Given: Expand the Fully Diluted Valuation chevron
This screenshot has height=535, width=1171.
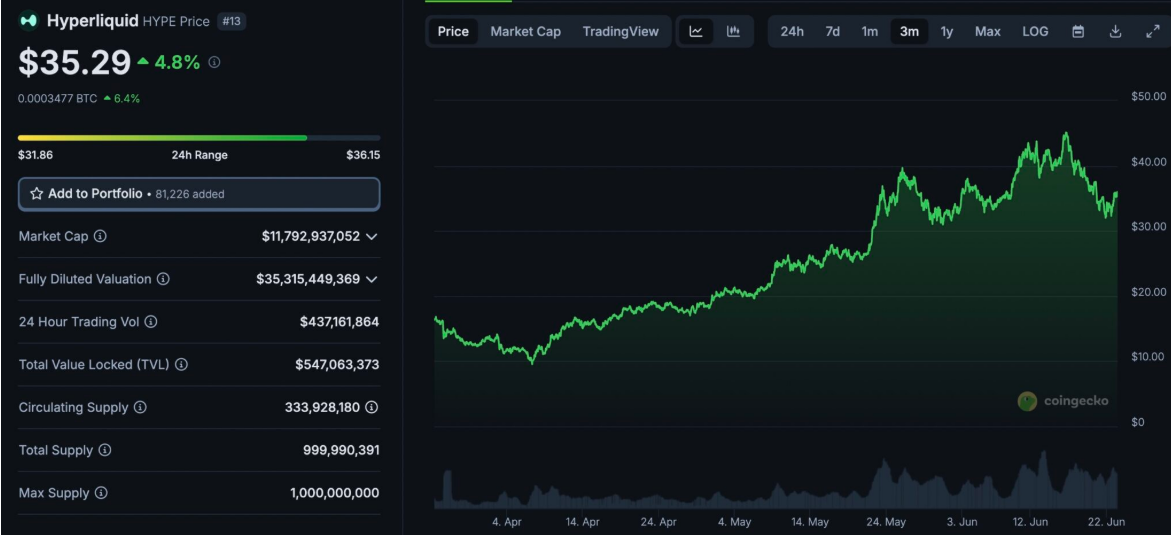Looking at the screenshot, I should (371, 279).
